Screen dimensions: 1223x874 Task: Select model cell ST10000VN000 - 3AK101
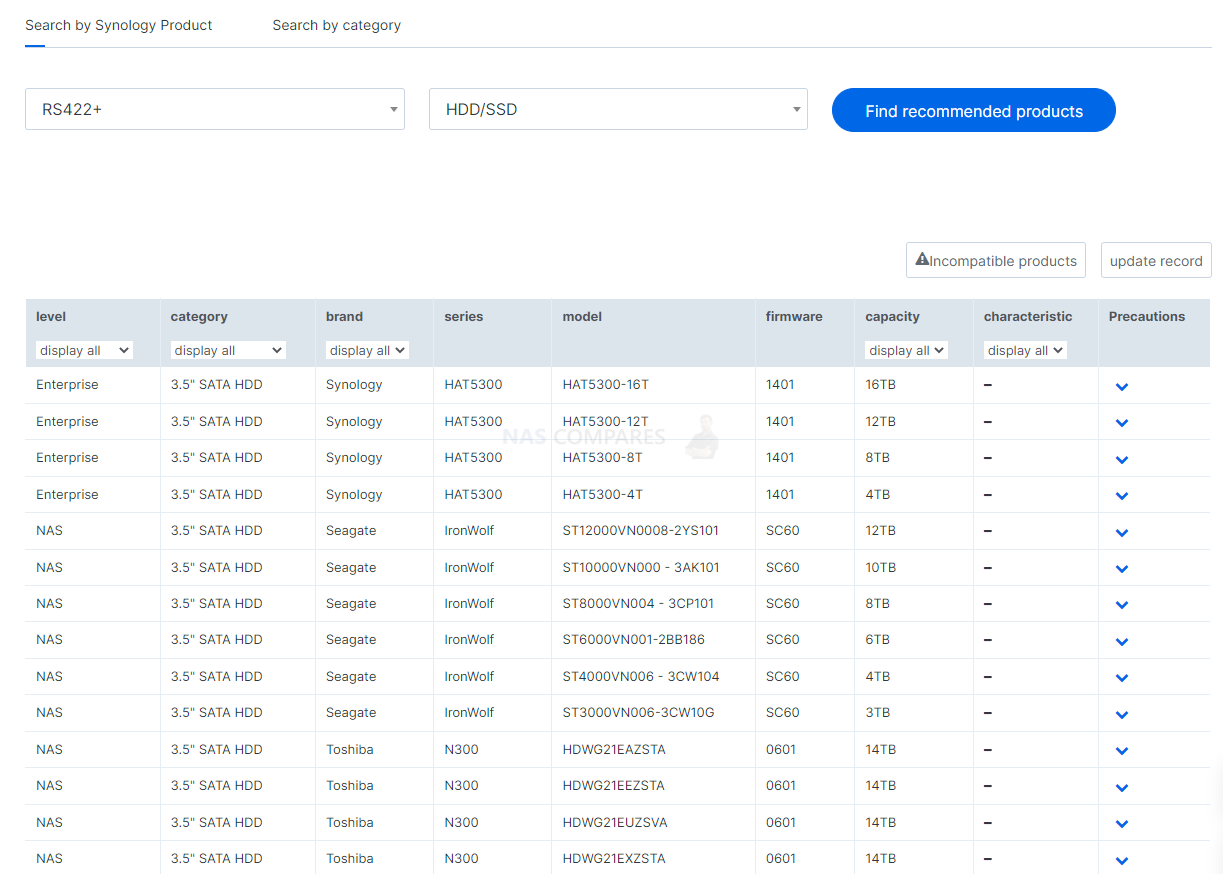[641, 567]
